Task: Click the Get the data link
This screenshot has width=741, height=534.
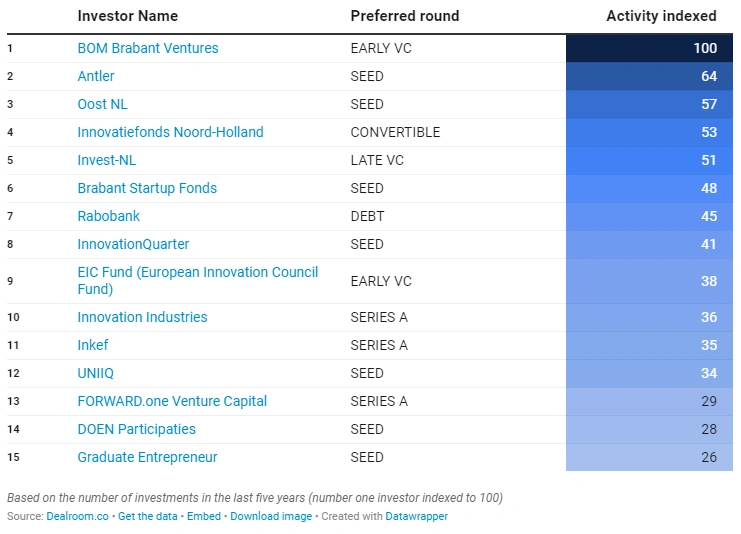Action: coord(147,517)
